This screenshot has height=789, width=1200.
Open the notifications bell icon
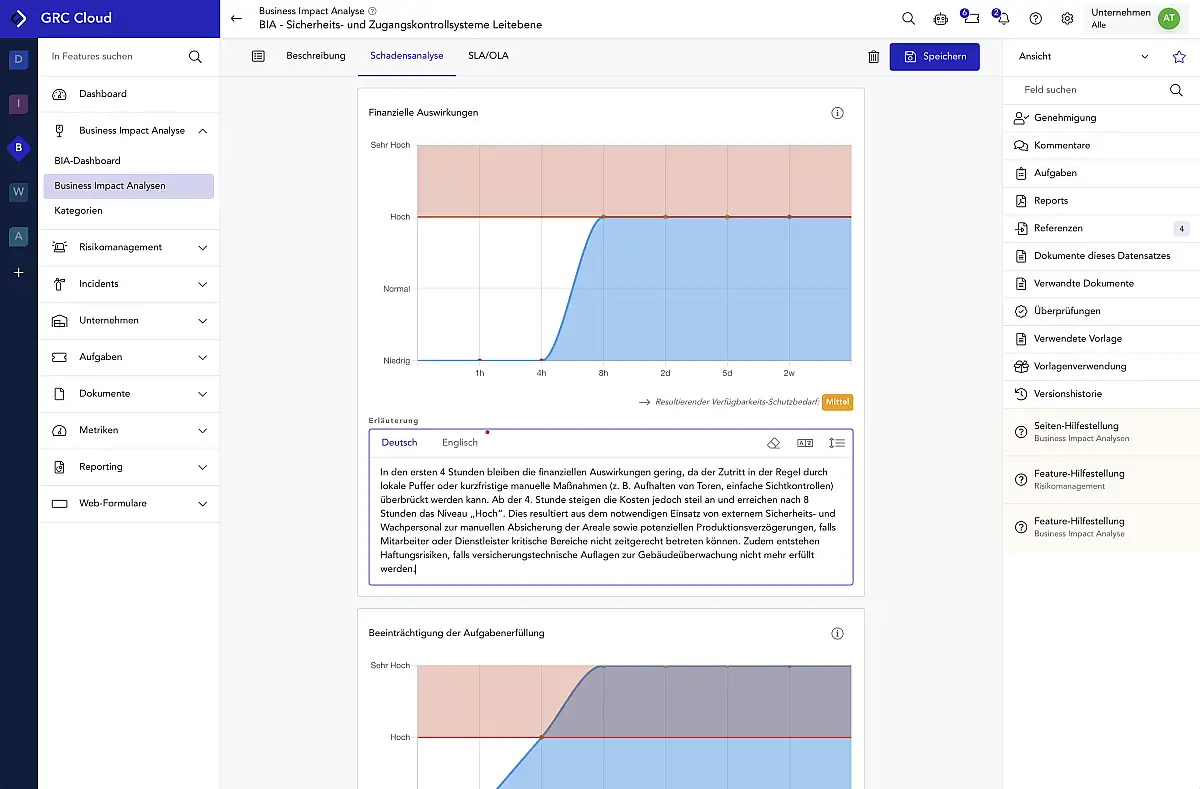(1002, 18)
